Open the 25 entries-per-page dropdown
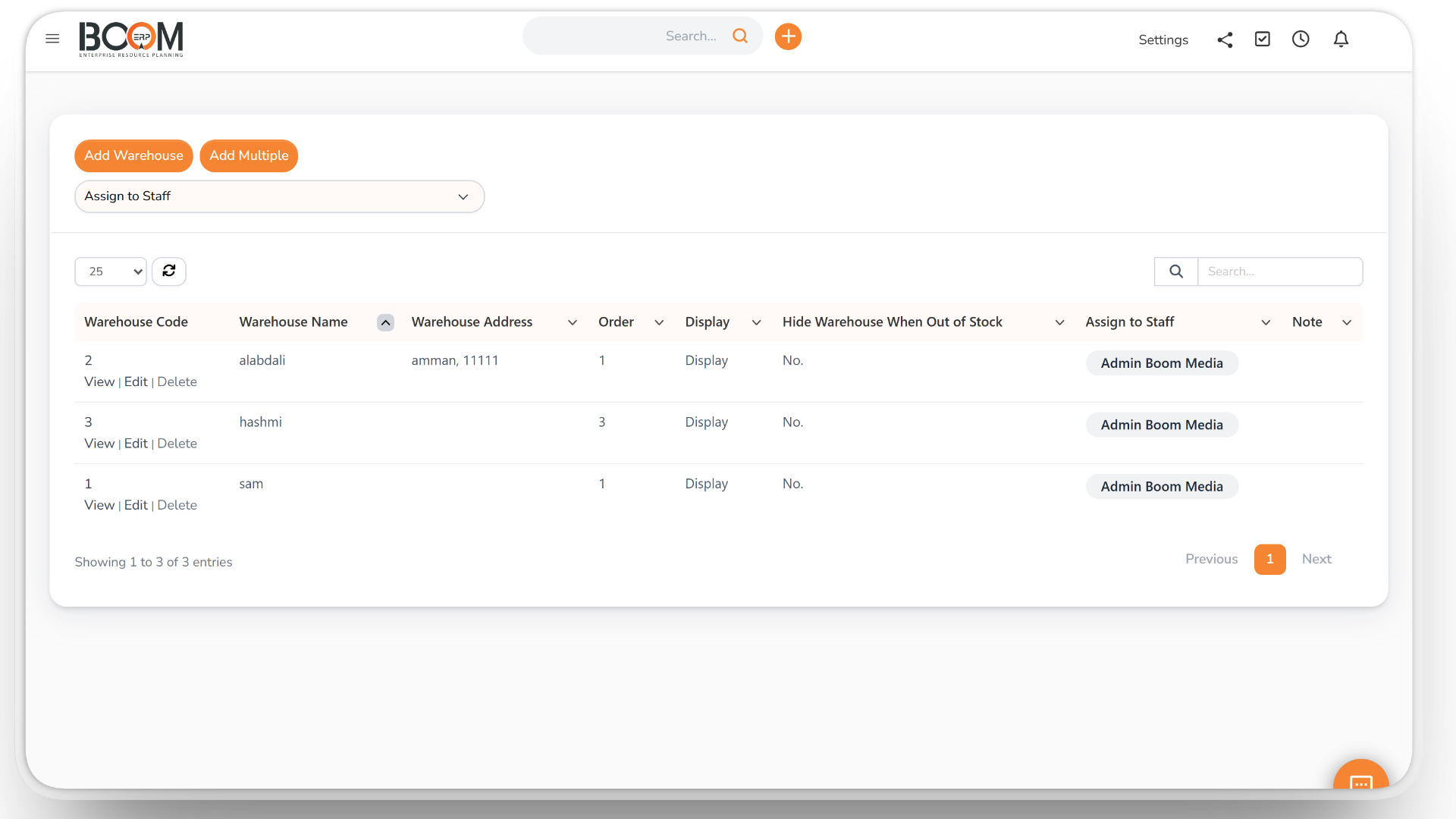1456x819 pixels. (x=111, y=271)
